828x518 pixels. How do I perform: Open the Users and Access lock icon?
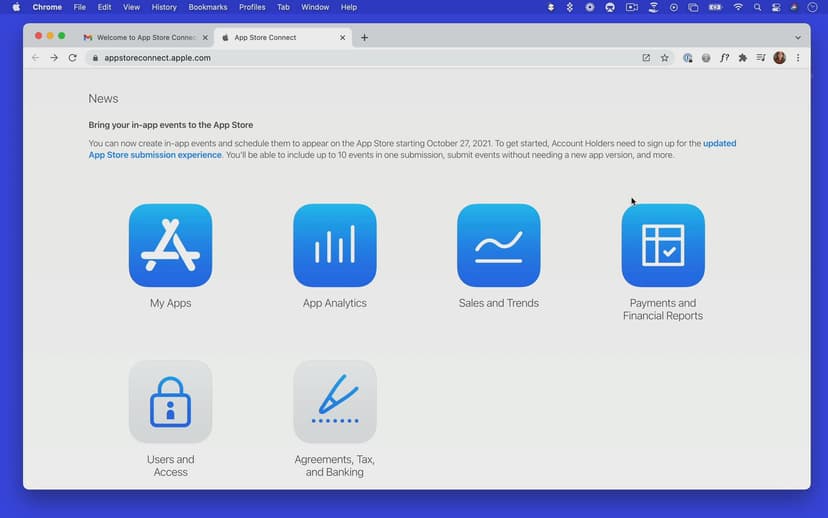point(170,402)
